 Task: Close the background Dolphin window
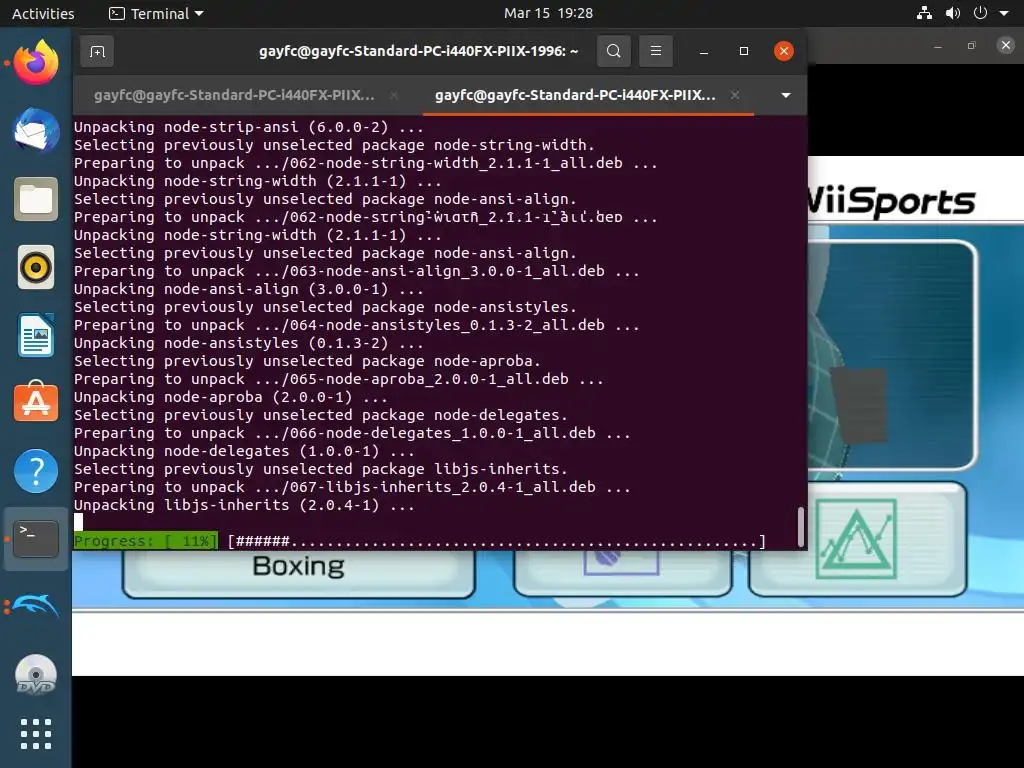(x=1006, y=45)
